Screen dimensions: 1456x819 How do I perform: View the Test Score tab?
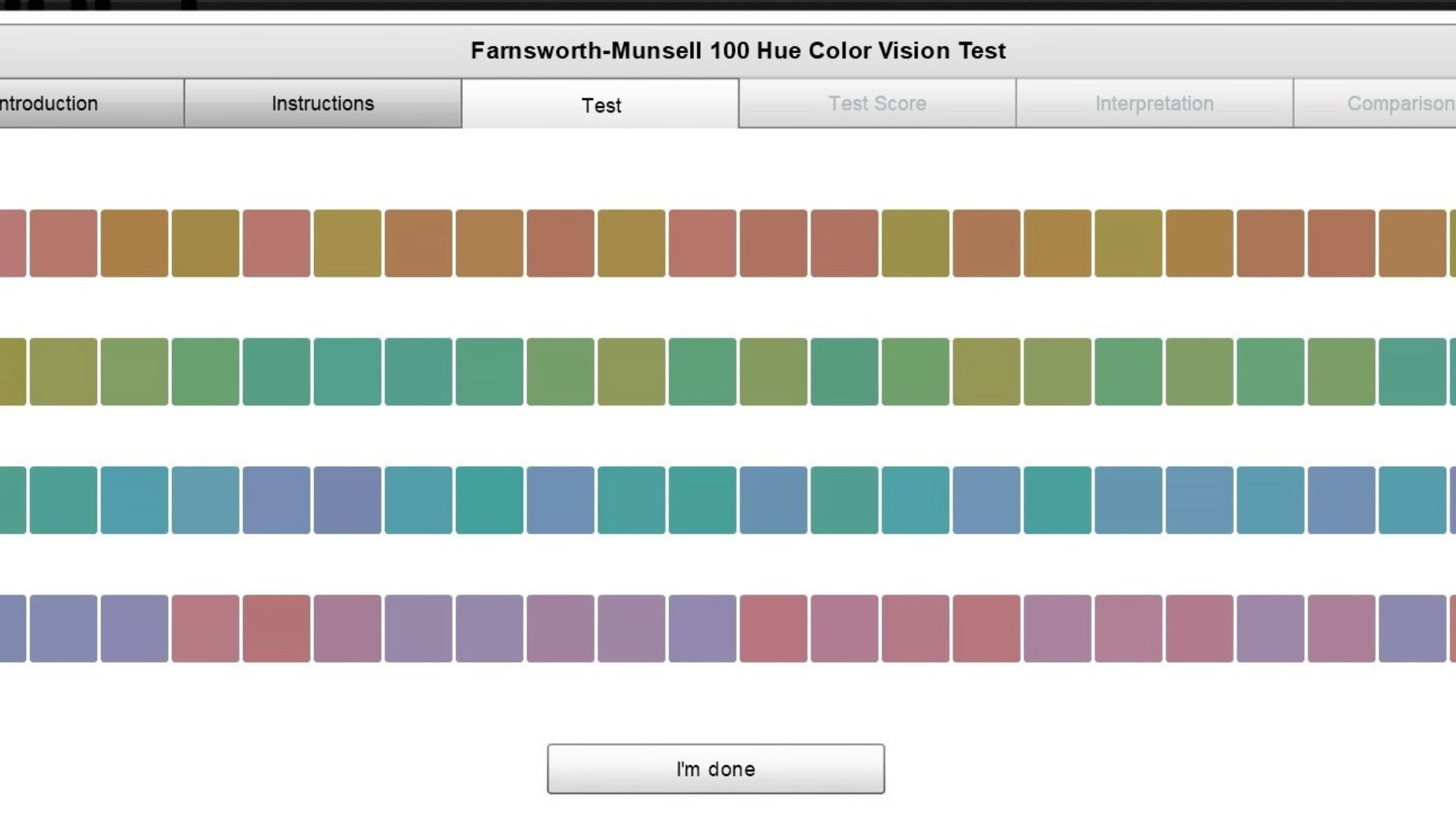pyautogui.click(x=876, y=102)
